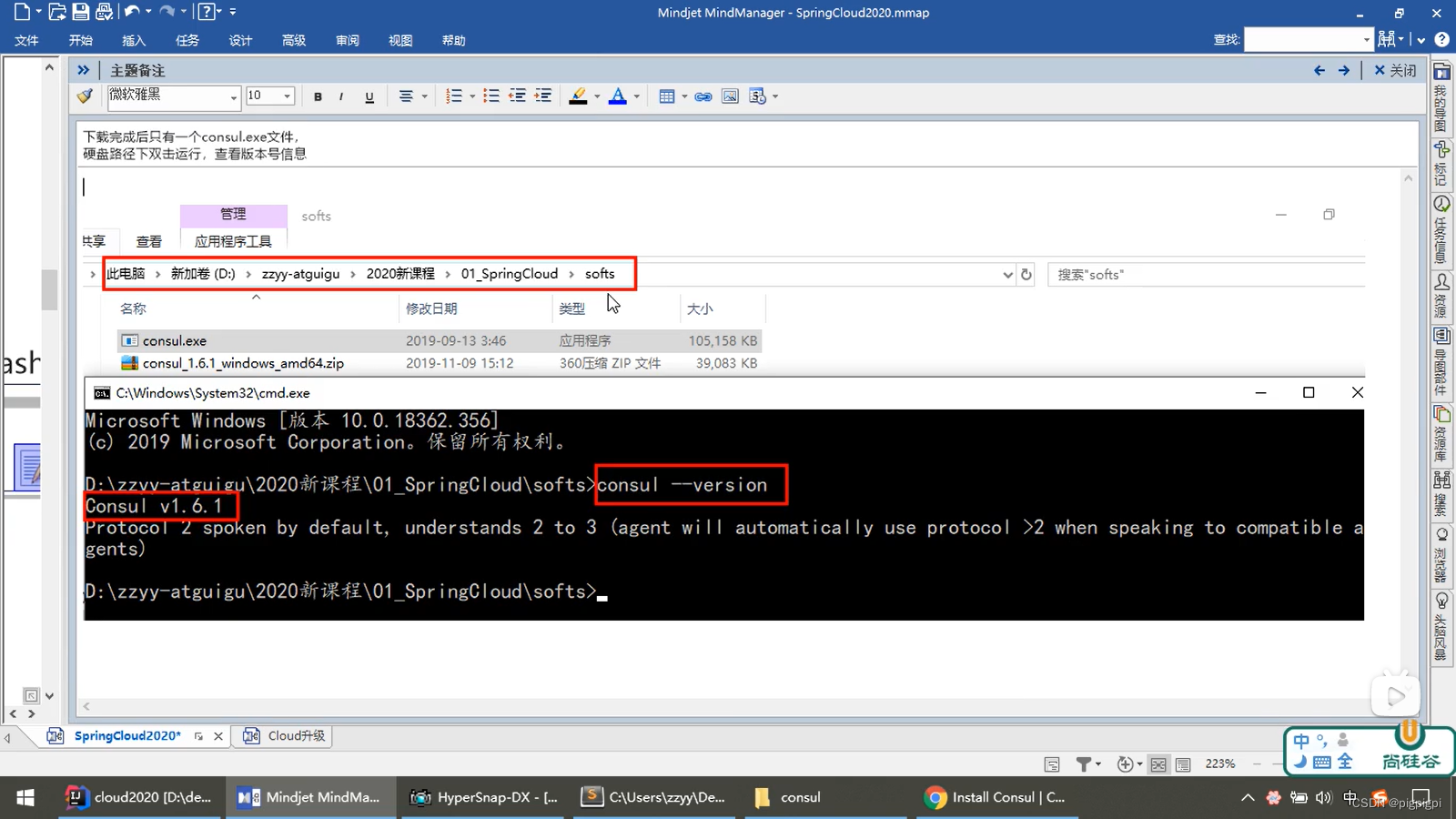Open HyperSnap-DX from taskbar
This screenshot has width=1456, height=819.
[484, 797]
